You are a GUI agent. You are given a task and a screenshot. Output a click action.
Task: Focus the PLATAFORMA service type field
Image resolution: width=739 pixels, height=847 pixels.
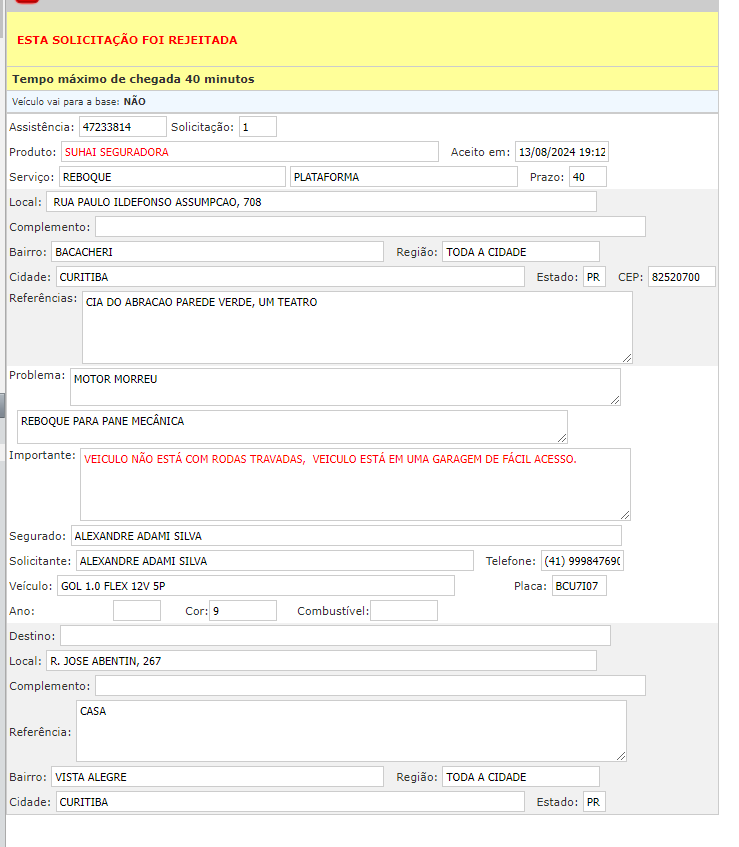coord(404,177)
